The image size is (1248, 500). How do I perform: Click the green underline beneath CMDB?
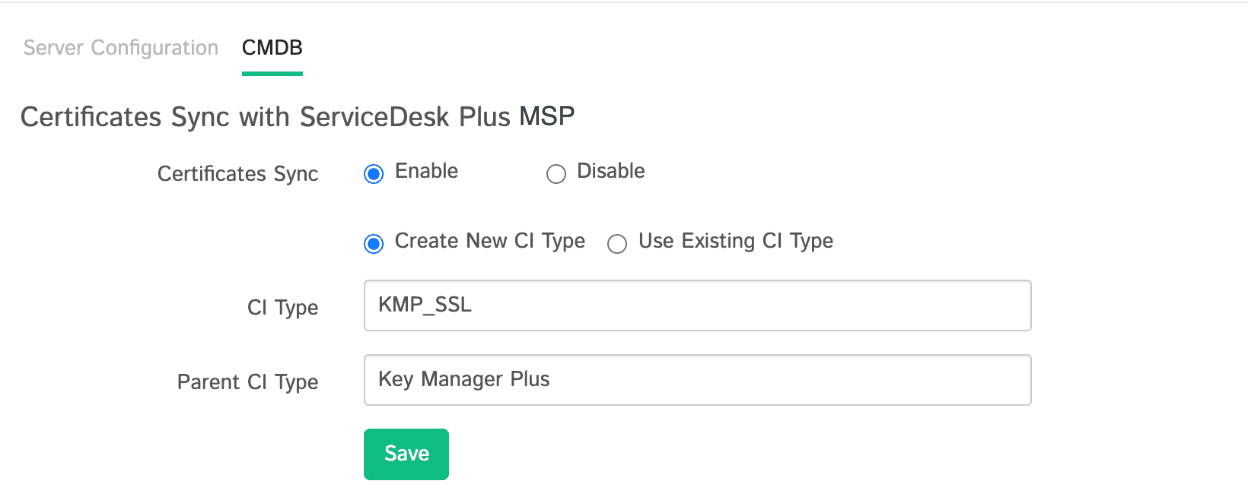coord(272,73)
